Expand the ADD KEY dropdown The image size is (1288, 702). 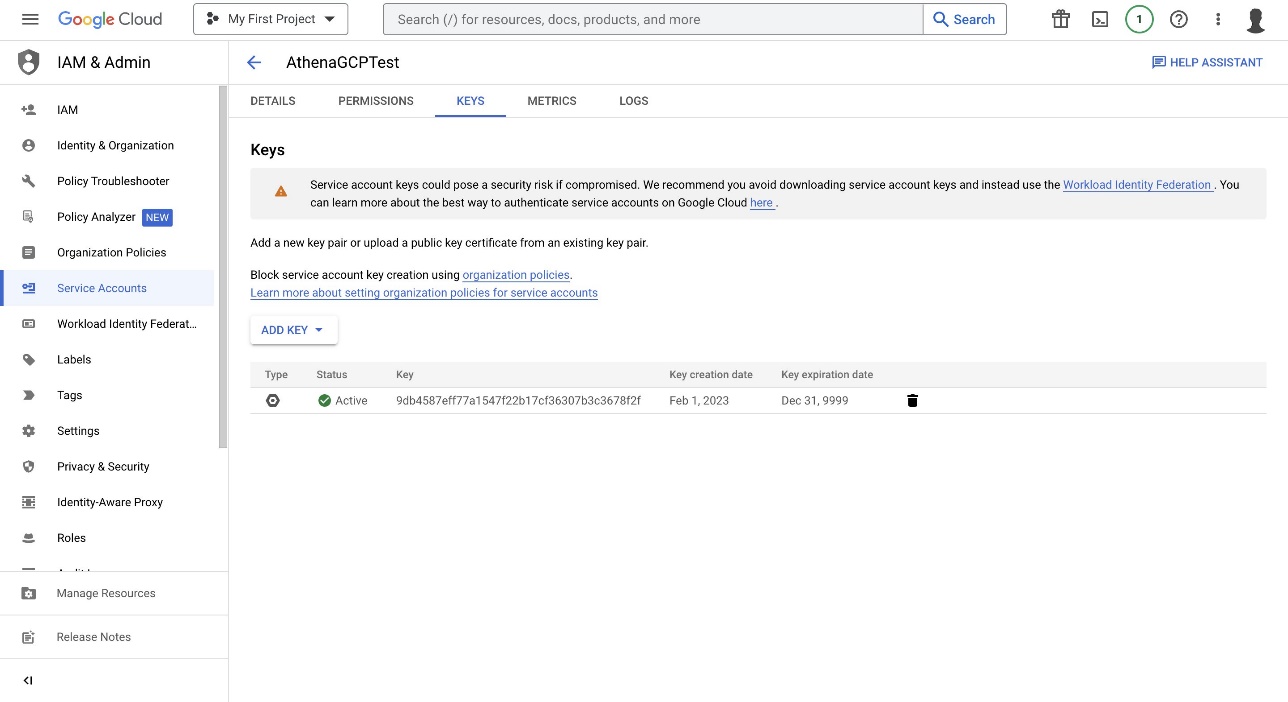(x=293, y=330)
